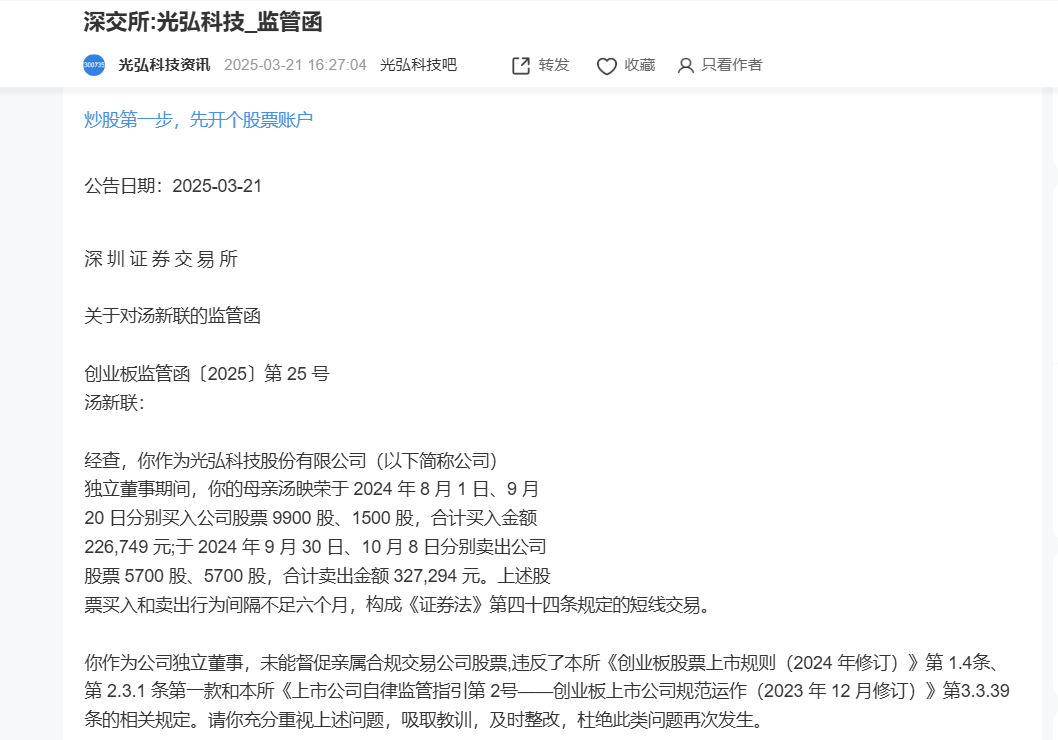
Task: Click the heart icon to favorite post
Action: (x=607, y=66)
